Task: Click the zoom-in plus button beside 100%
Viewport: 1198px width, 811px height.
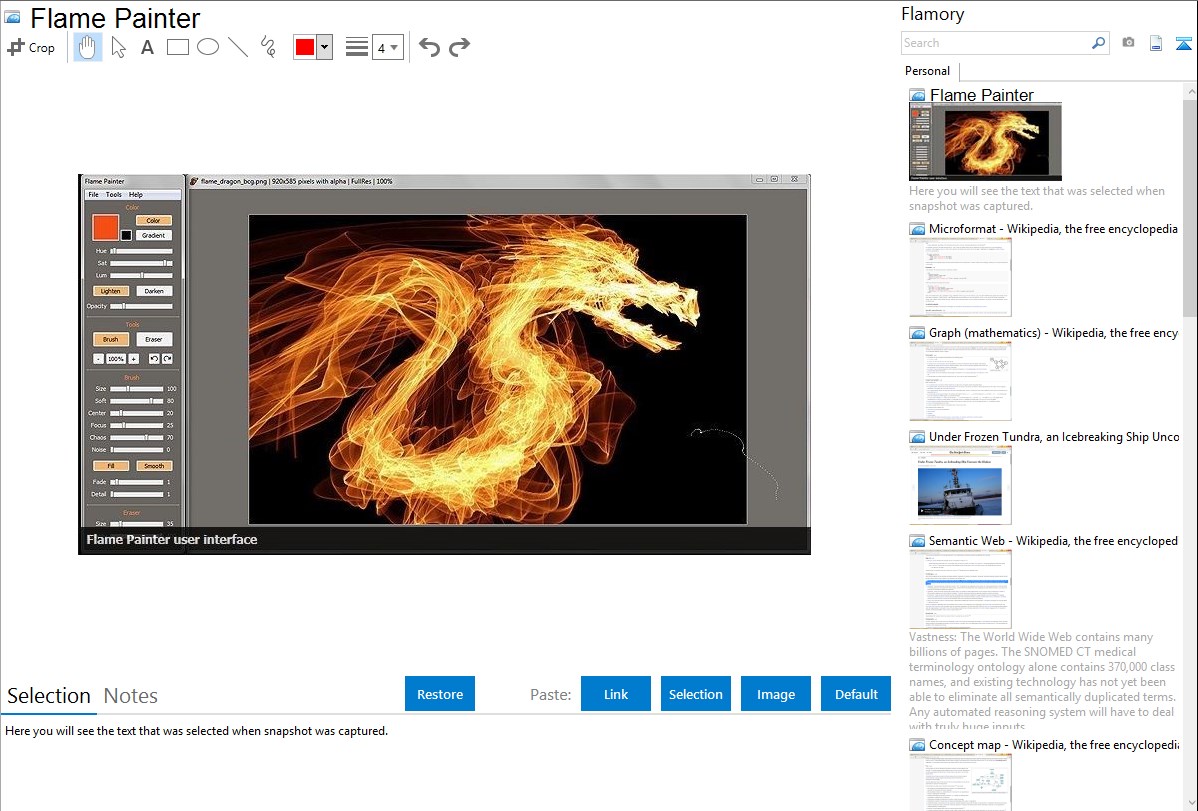Action: (x=134, y=358)
